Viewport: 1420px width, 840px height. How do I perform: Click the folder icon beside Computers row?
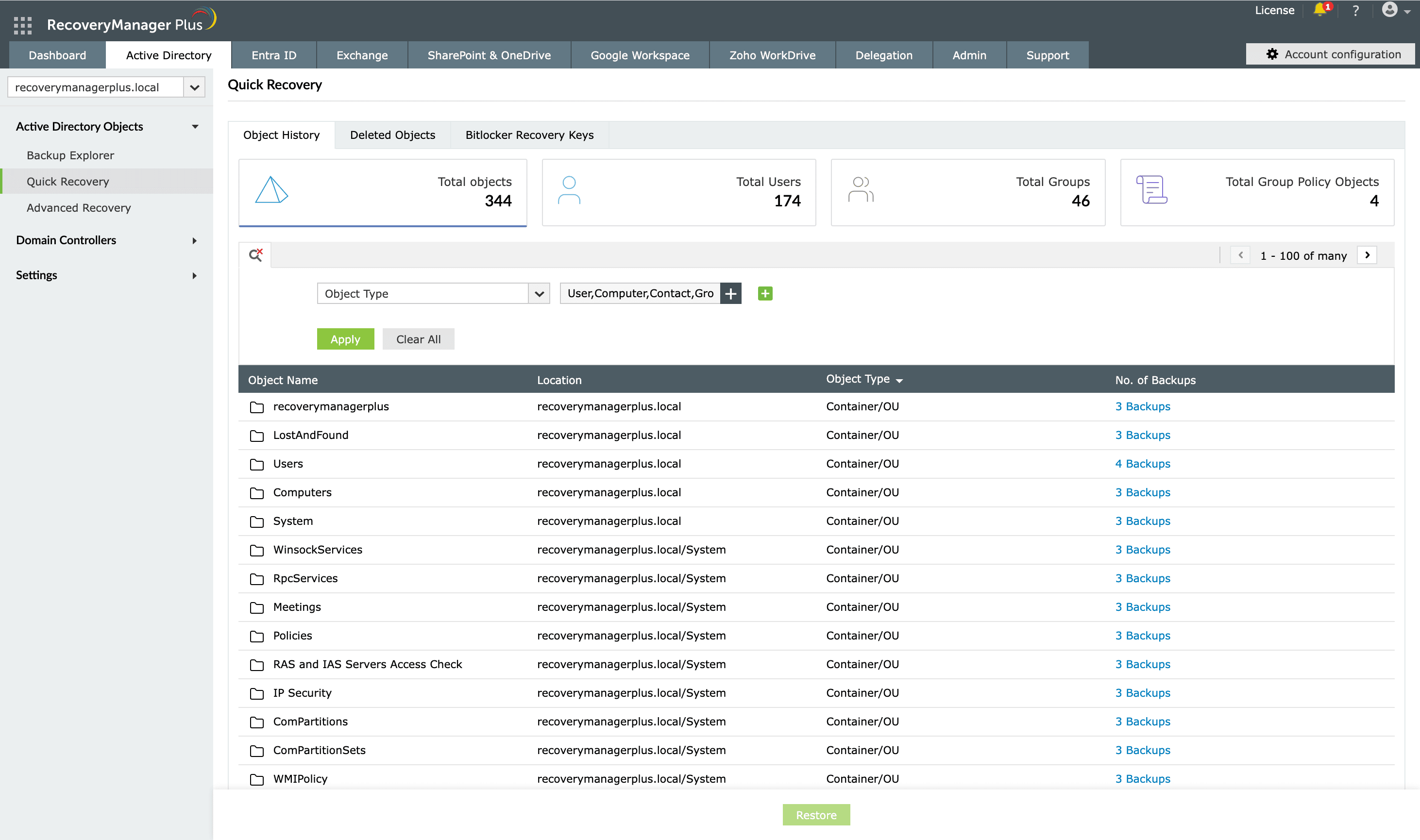(x=256, y=492)
